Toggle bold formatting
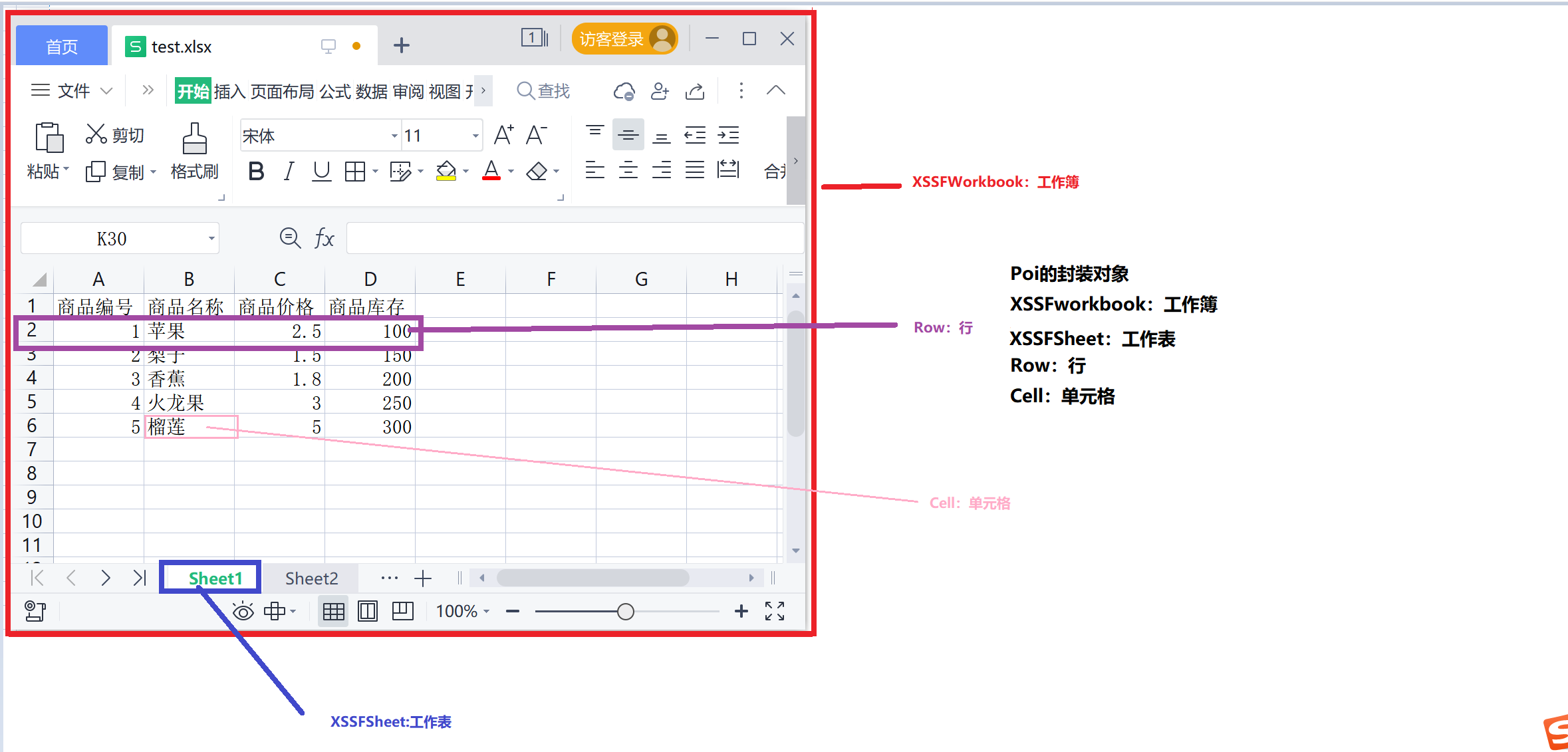Viewport: 1568px width, 752px height. click(x=255, y=171)
